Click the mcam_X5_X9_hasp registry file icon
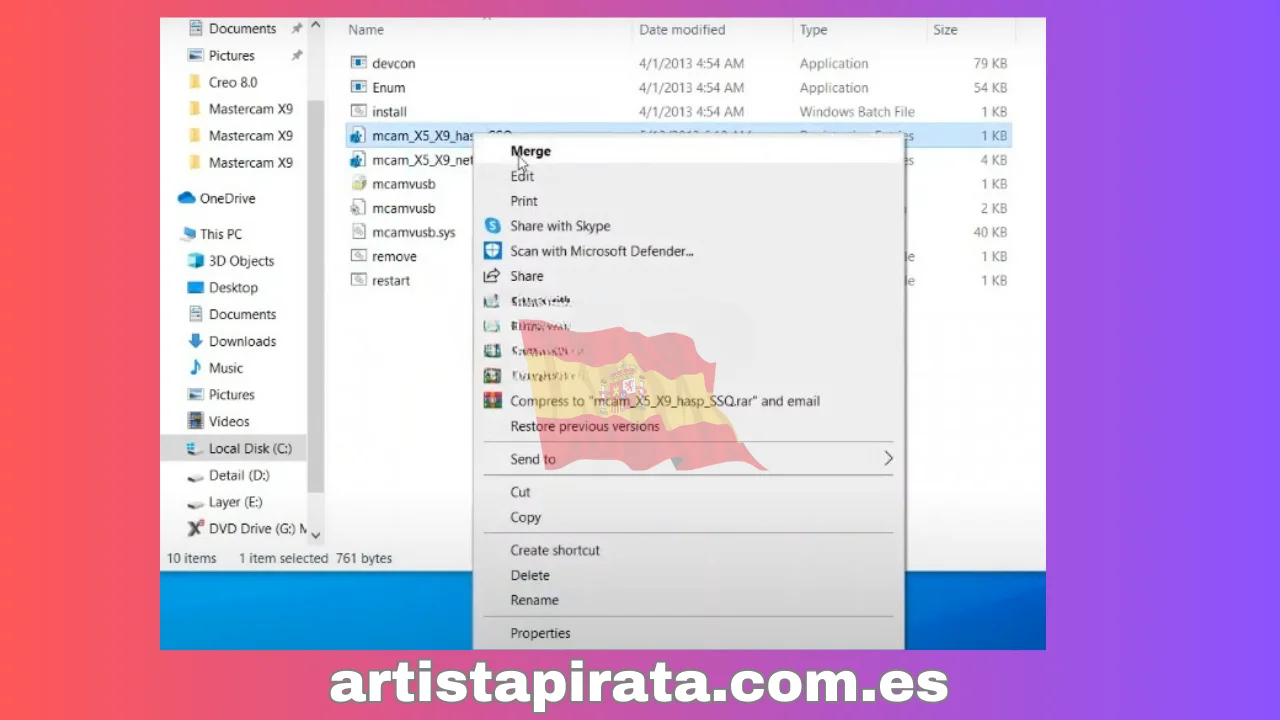 (359, 135)
